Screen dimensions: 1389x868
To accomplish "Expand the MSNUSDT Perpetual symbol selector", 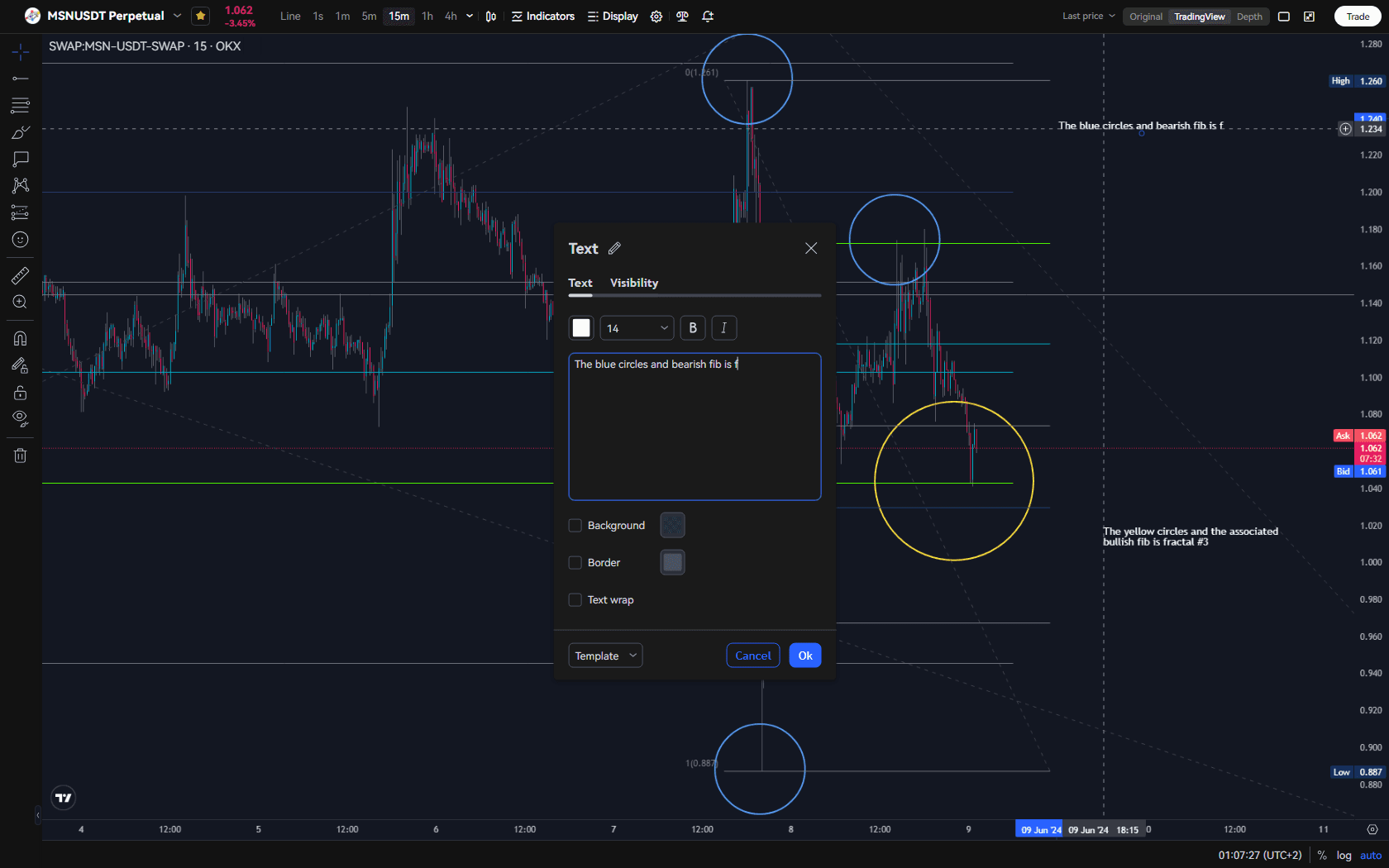I will [177, 16].
